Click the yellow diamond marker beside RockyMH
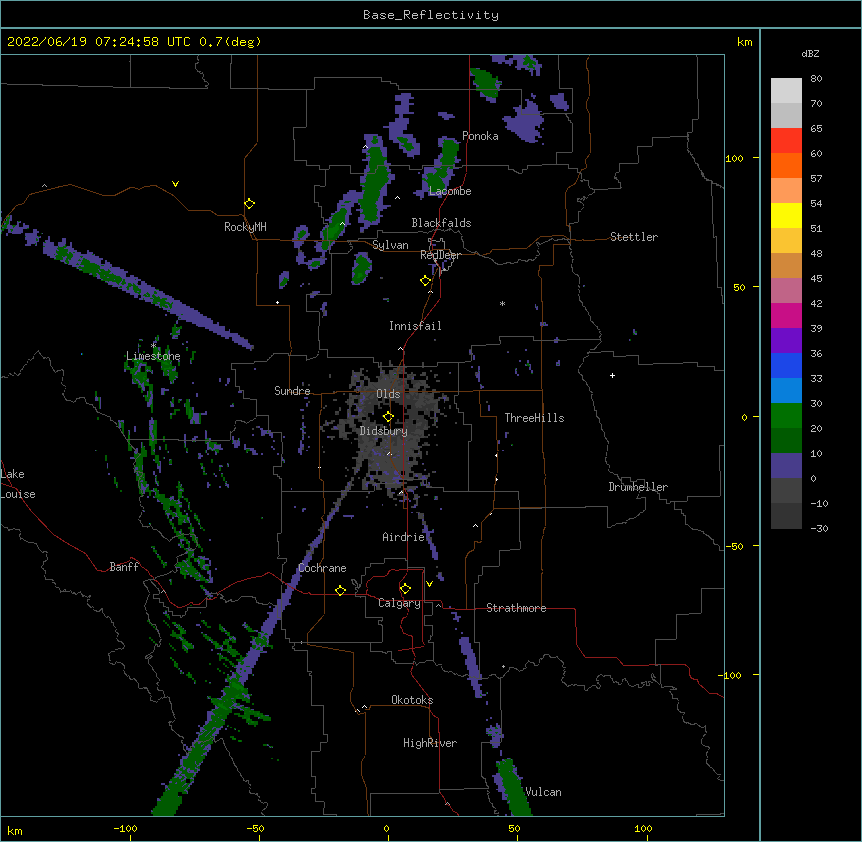The width and height of the screenshot is (862, 842). [x=249, y=204]
